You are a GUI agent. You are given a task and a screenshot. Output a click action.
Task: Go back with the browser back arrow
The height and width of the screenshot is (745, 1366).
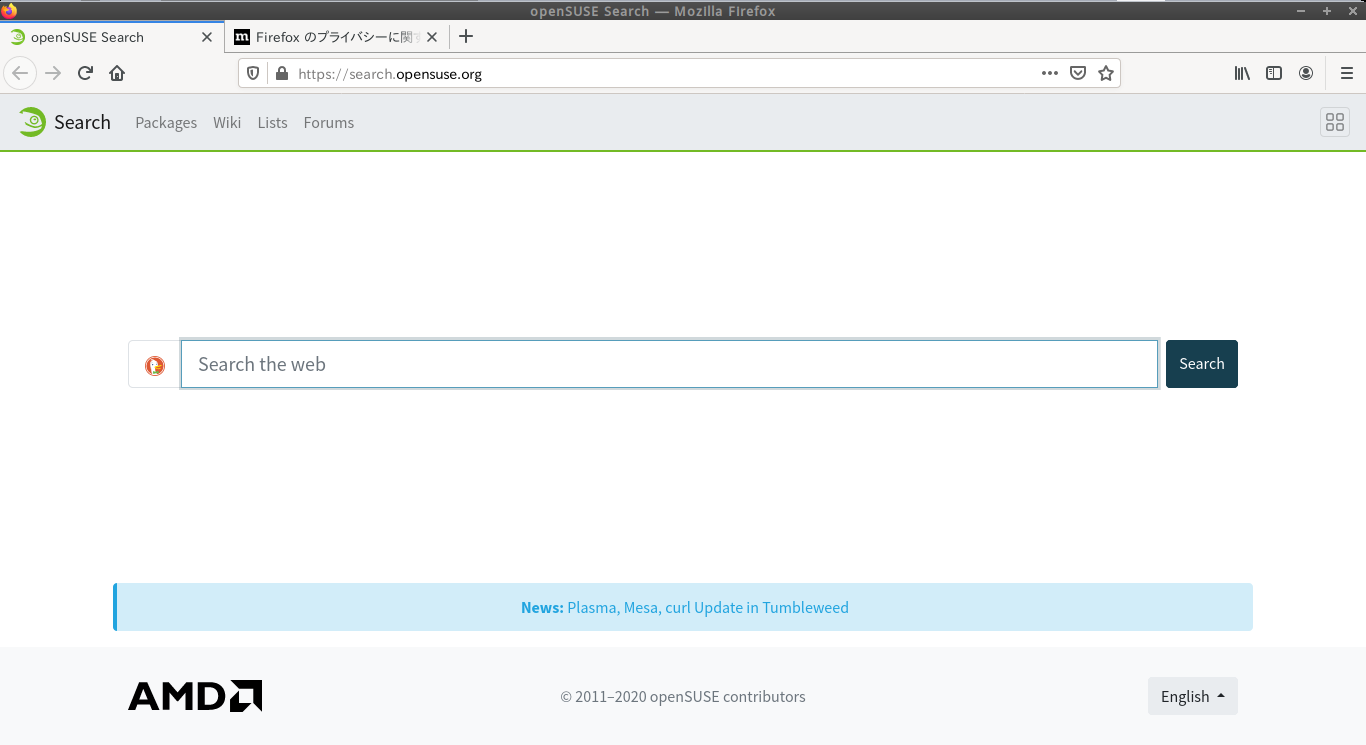click(20, 73)
